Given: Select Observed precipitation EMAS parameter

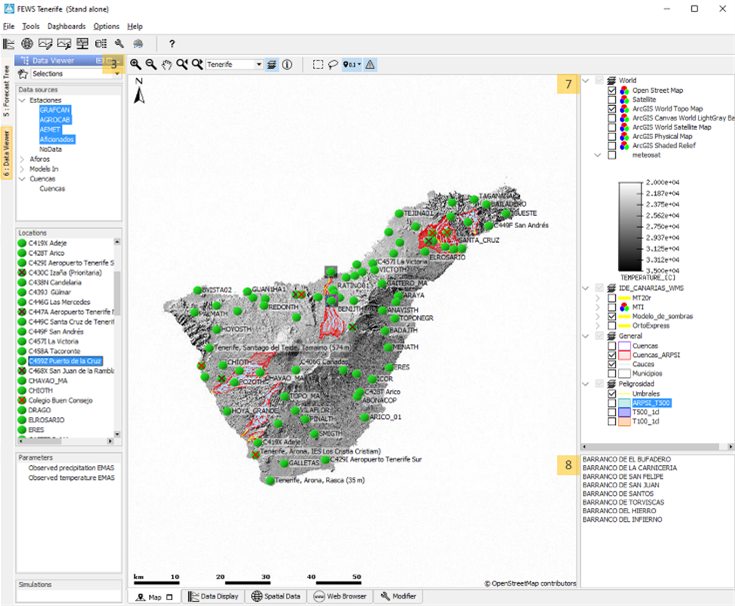Looking at the screenshot, I should coord(71,467).
